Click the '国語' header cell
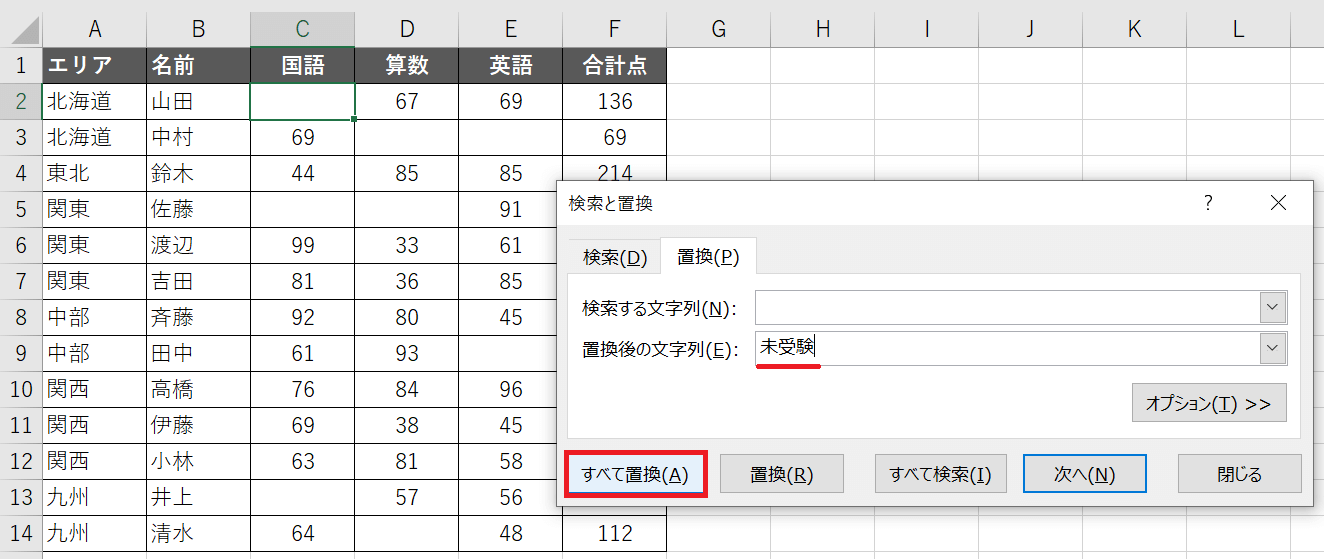The height and width of the screenshot is (559, 1324). pos(303,66)
